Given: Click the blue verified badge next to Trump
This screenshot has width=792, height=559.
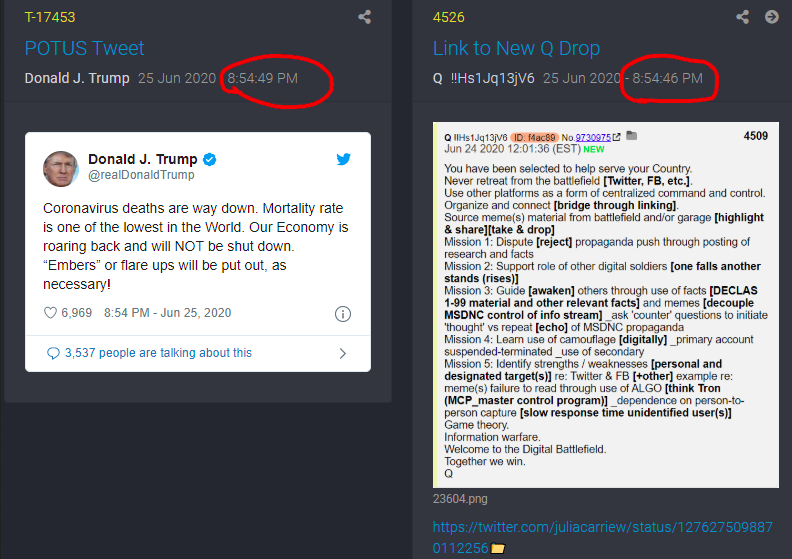Looking at the screenshot, I should pyautogui.click(x=210, y=160).
